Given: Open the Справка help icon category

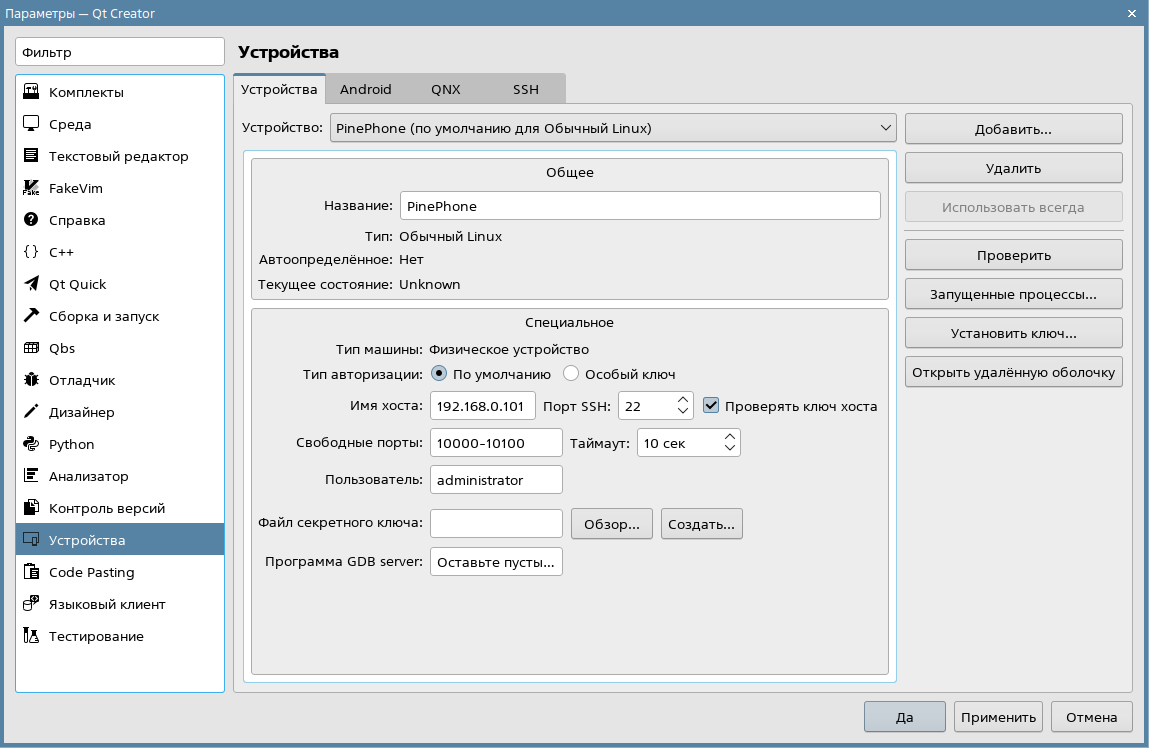Looking at the screenshot, I should click(31, 220).
